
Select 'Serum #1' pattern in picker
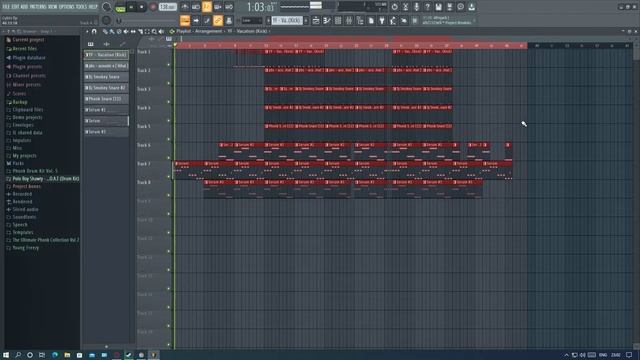point(106,110)
